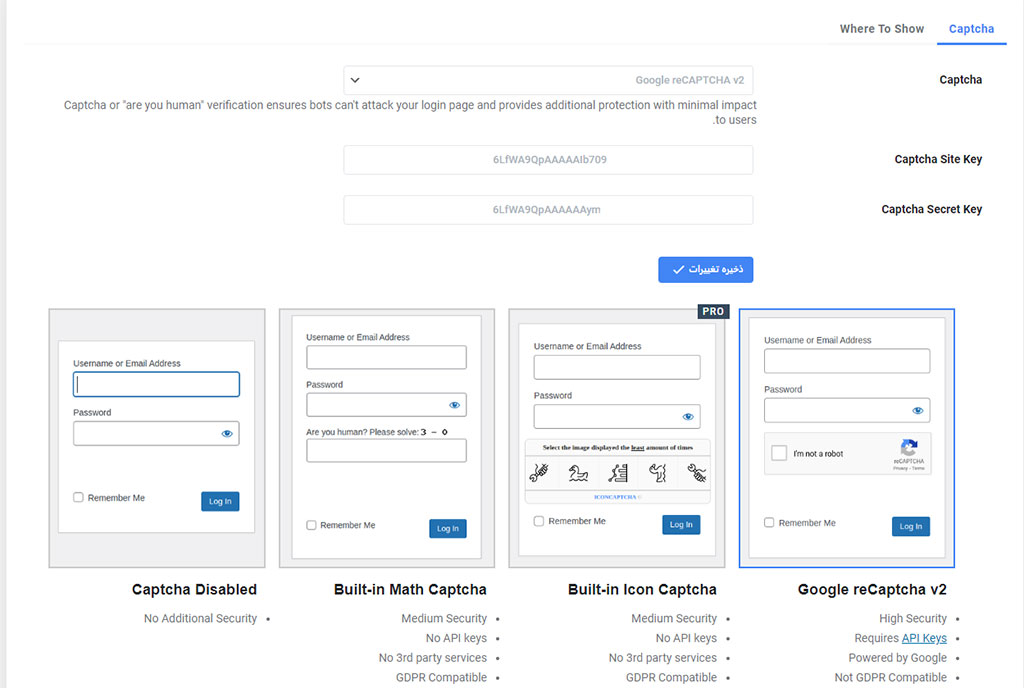Tick the I'm not a robot checkbox
The height and width of the screenshot is (688, 1024).
[779, 453]
